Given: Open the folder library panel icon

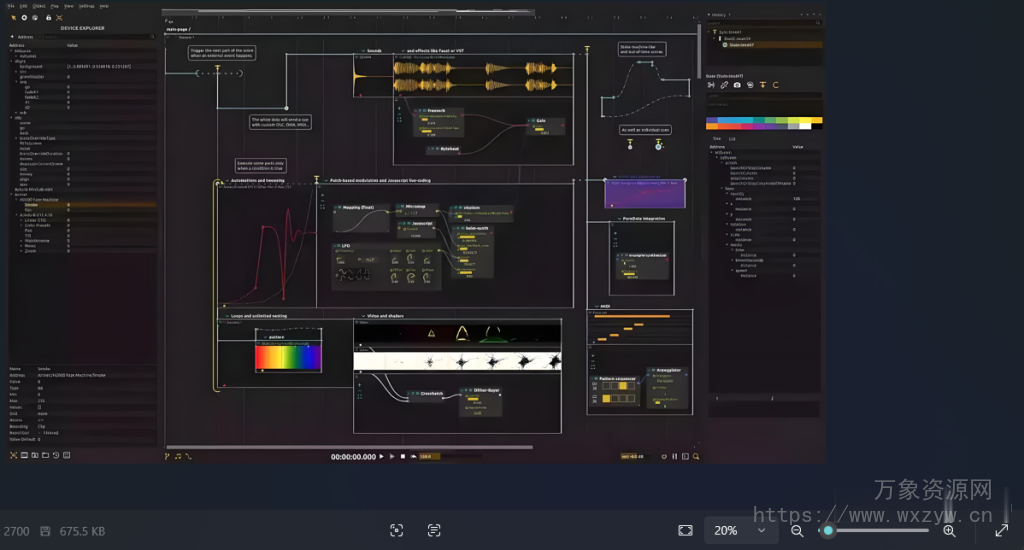Looking at the screenshot, I should (45, 455).
